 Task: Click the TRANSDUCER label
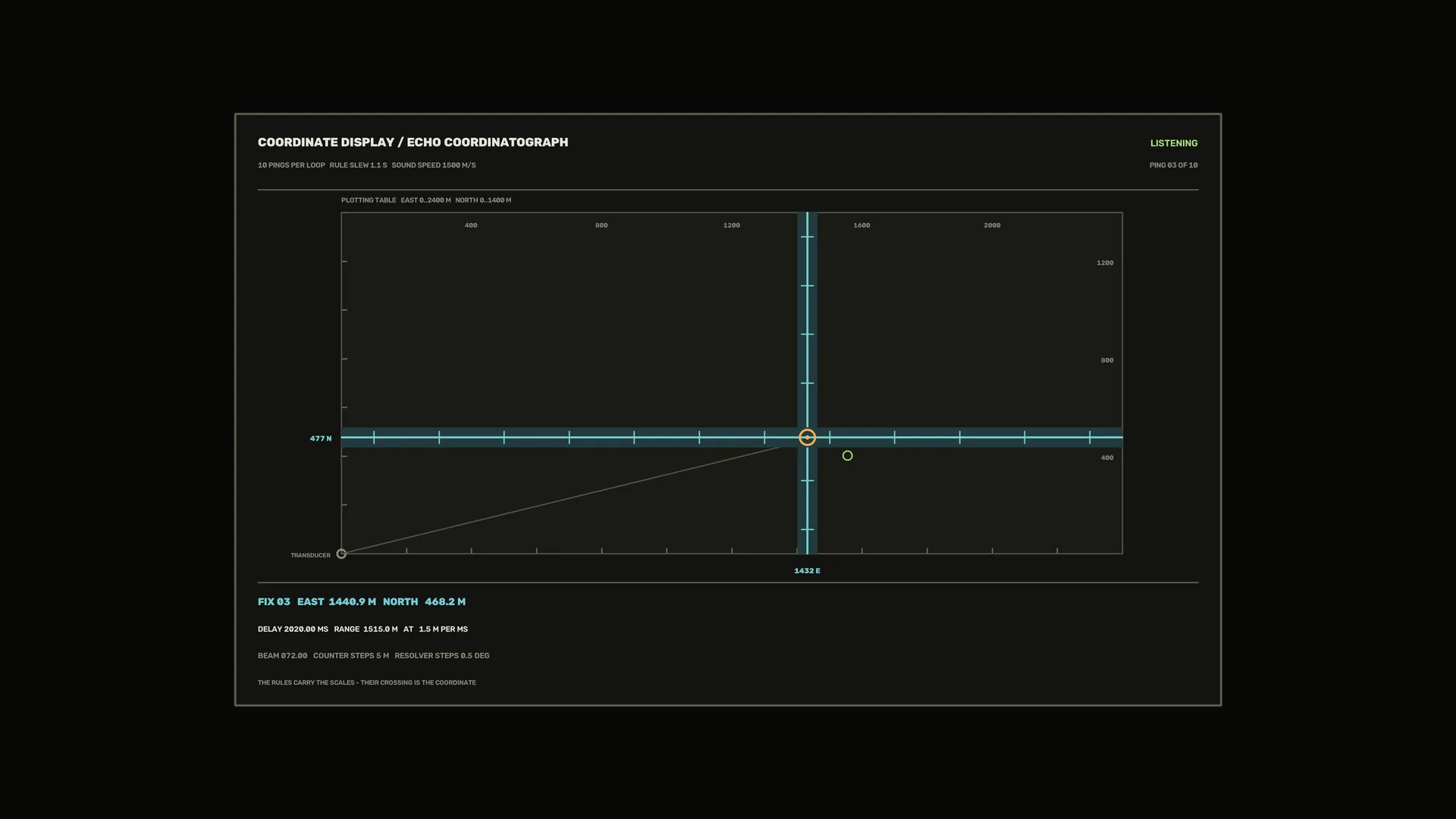click(x=311, y=555)
